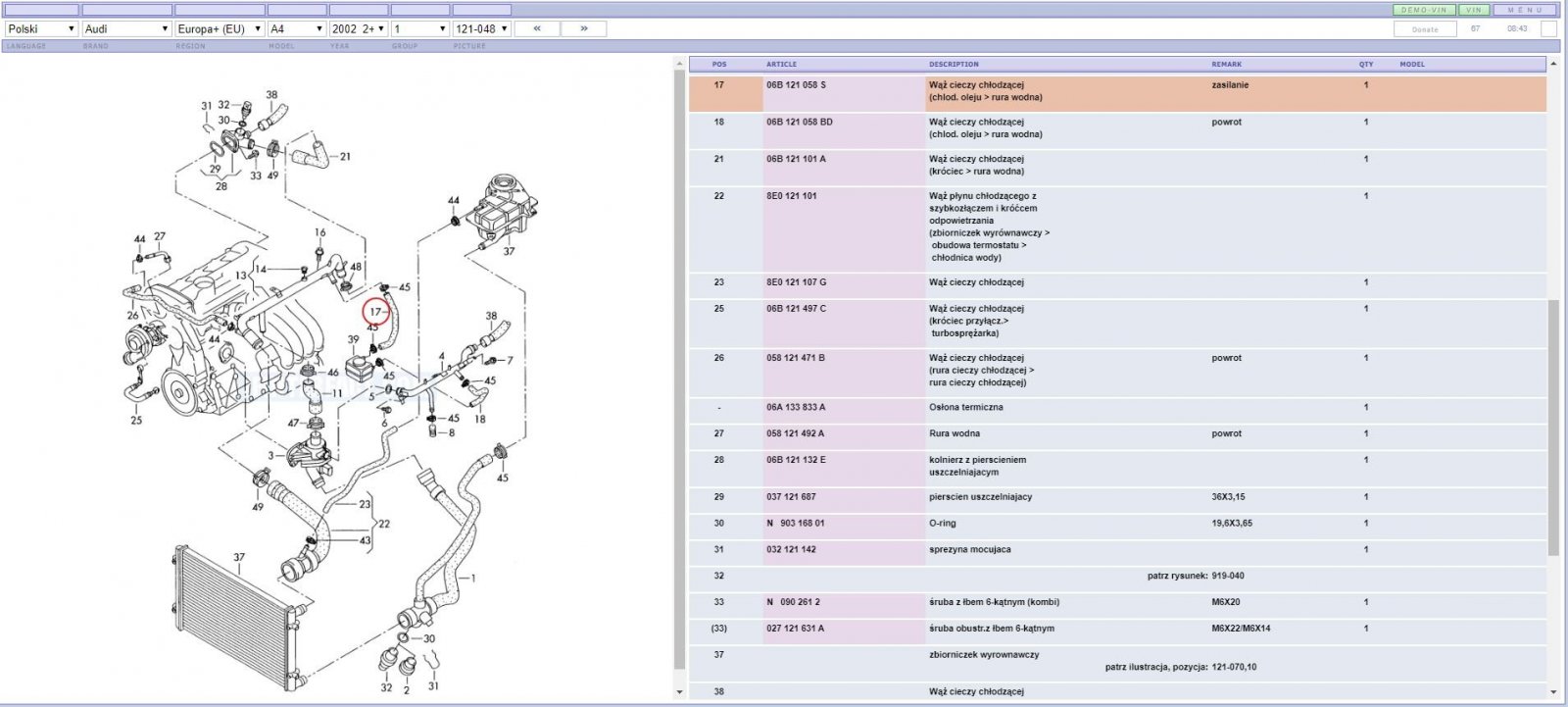Go to previous picture with « button
Screen dimensions: 1568x707
pos(537,28)
